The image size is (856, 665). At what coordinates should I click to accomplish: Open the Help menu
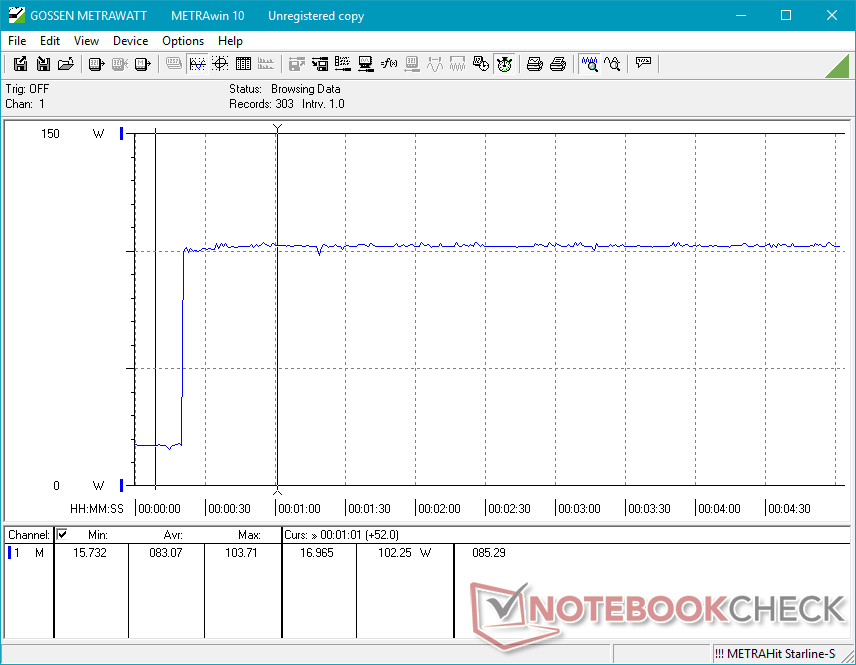(230, 41)
